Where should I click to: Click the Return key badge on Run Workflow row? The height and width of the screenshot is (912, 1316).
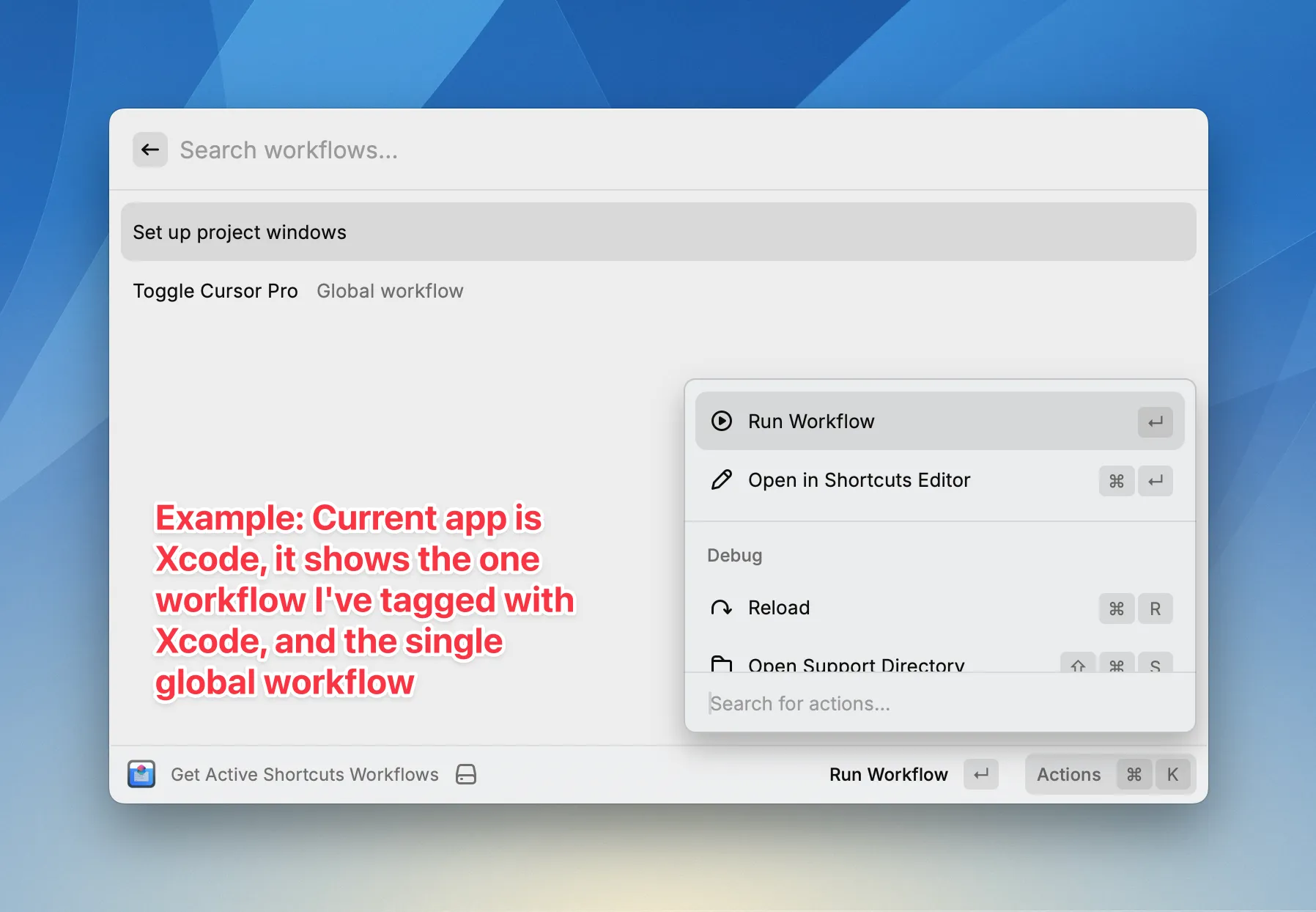pos(1156,422)
